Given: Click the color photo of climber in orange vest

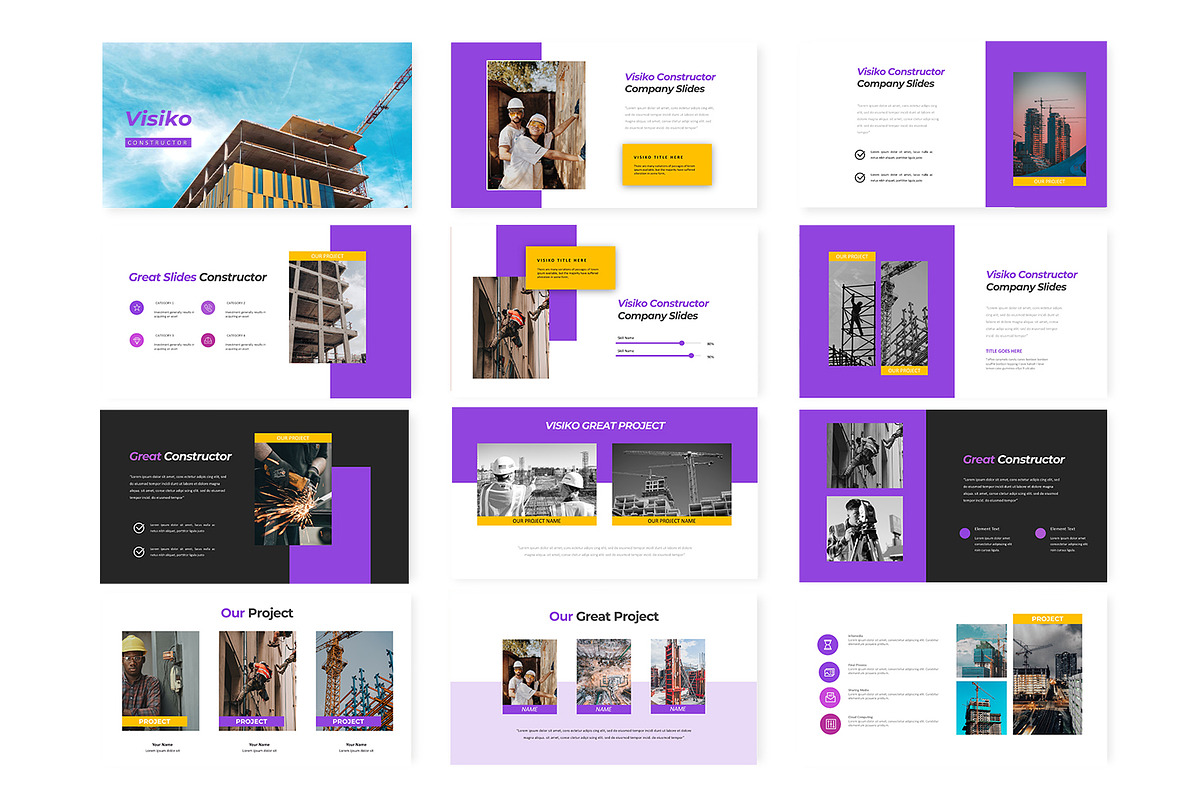Looking at the screenshot, I should tap(510, 327).
